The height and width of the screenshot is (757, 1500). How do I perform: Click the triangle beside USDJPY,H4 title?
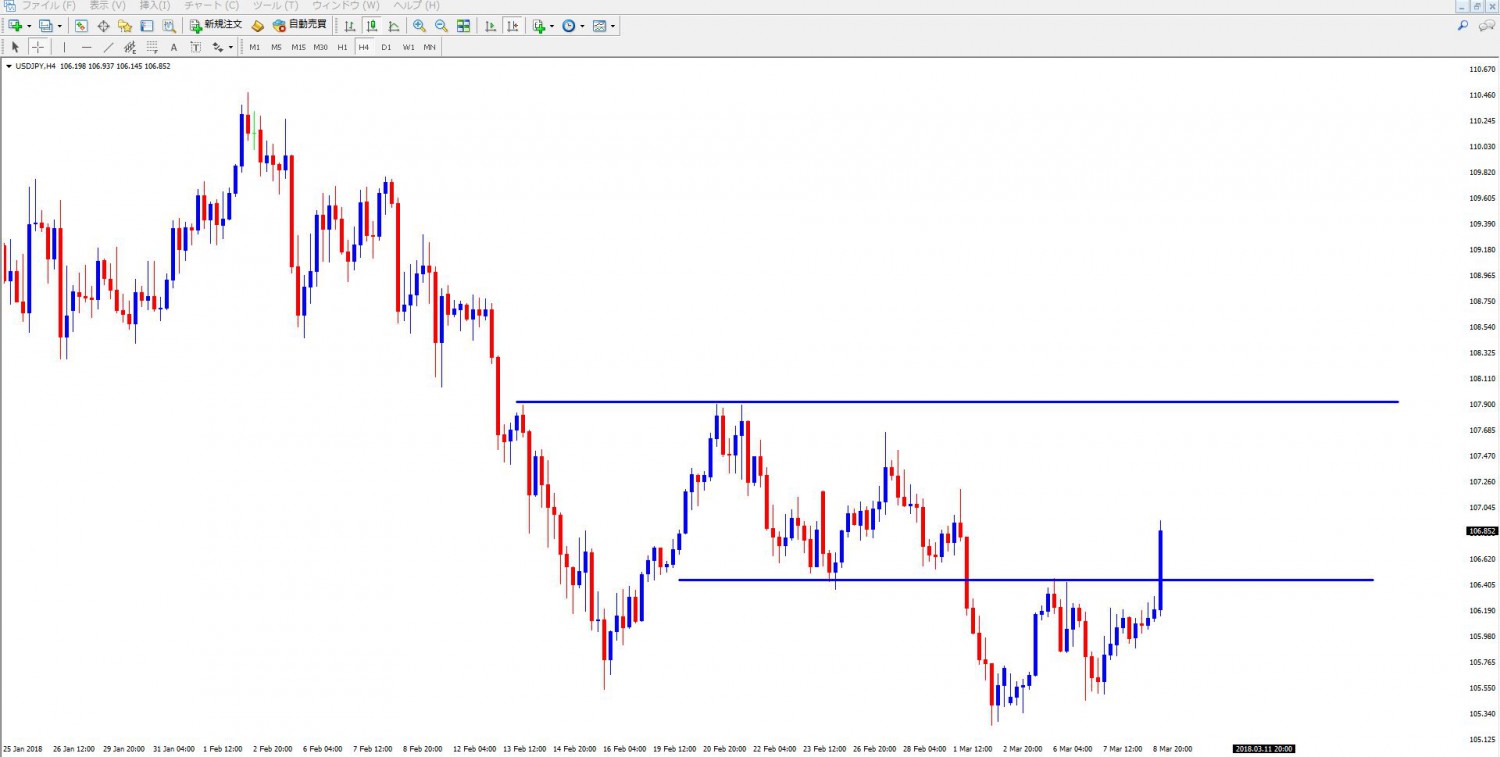click(9, 66)
